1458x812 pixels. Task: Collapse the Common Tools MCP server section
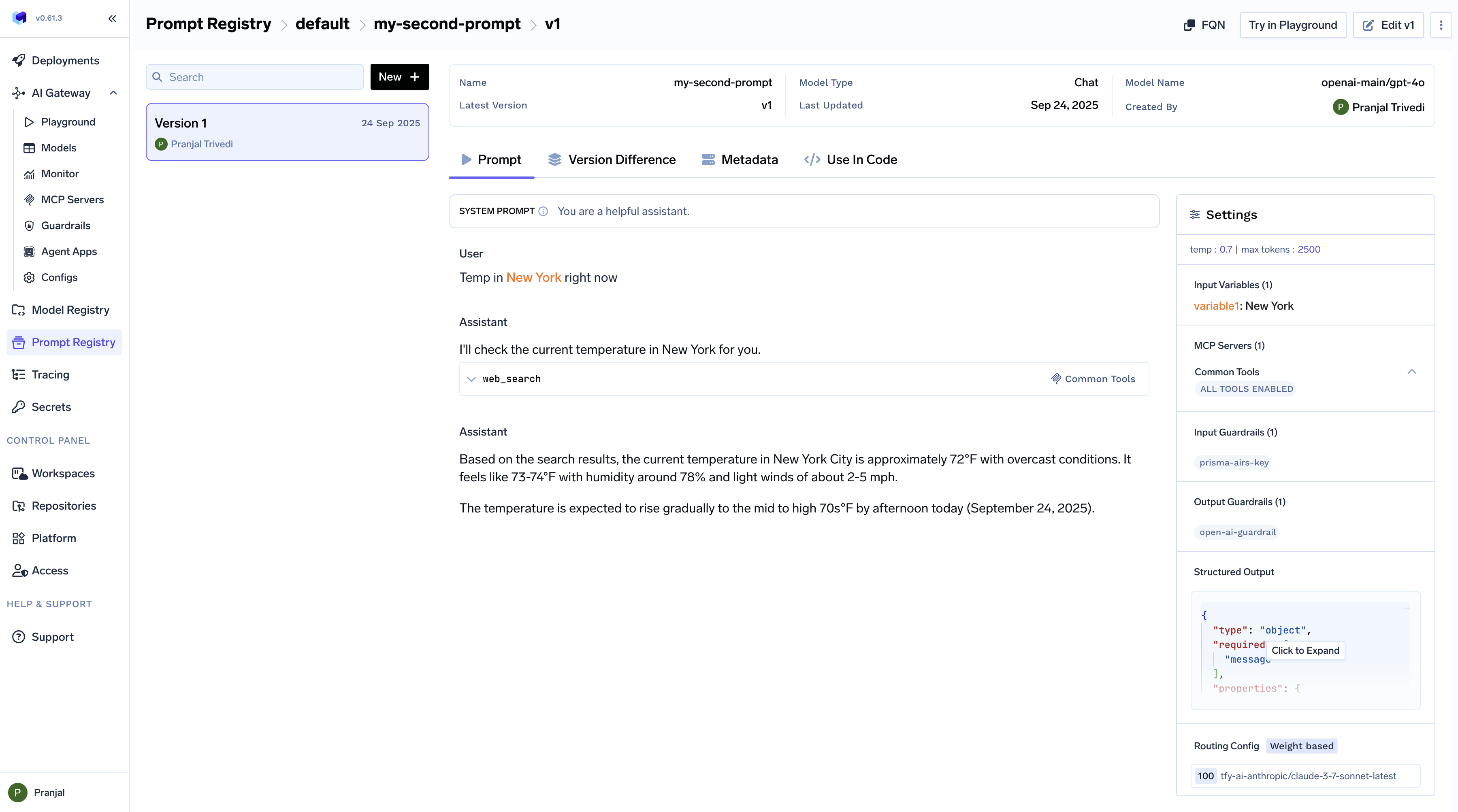1411,372
